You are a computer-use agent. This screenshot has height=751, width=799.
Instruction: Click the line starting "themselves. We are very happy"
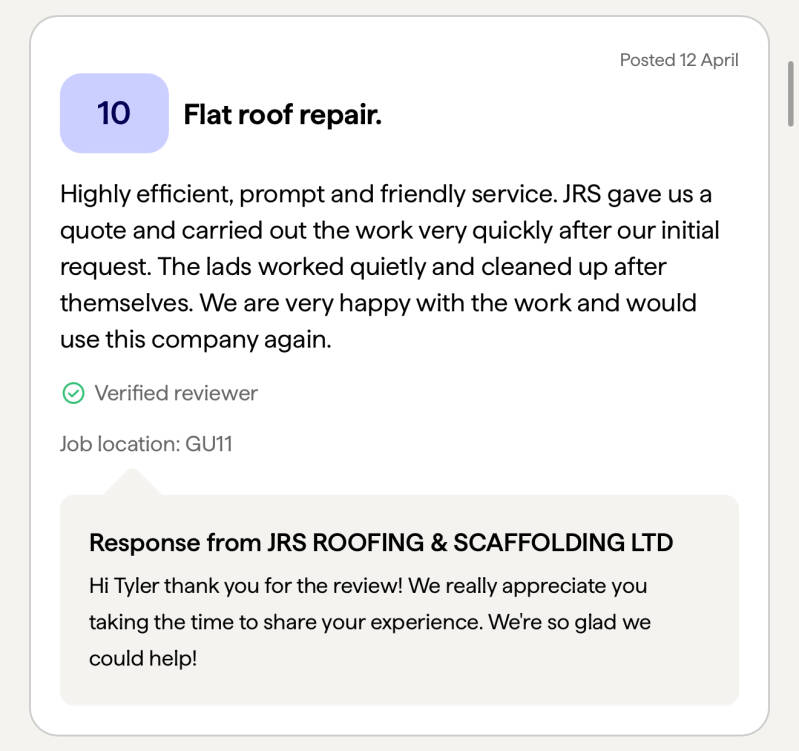pyautogui.click(x=378, y=303)
